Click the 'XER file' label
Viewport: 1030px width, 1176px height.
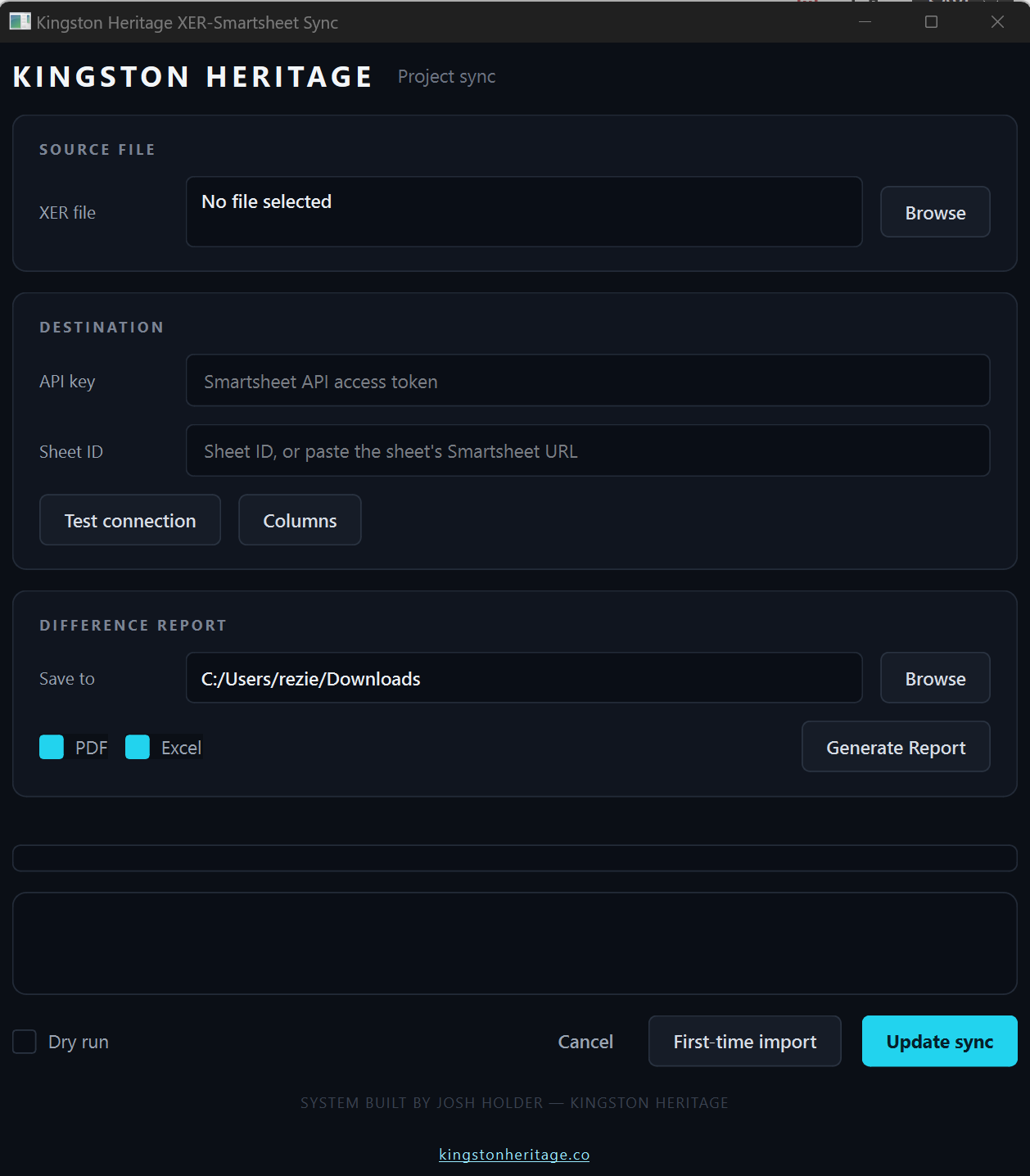click(x=67, y=213)
